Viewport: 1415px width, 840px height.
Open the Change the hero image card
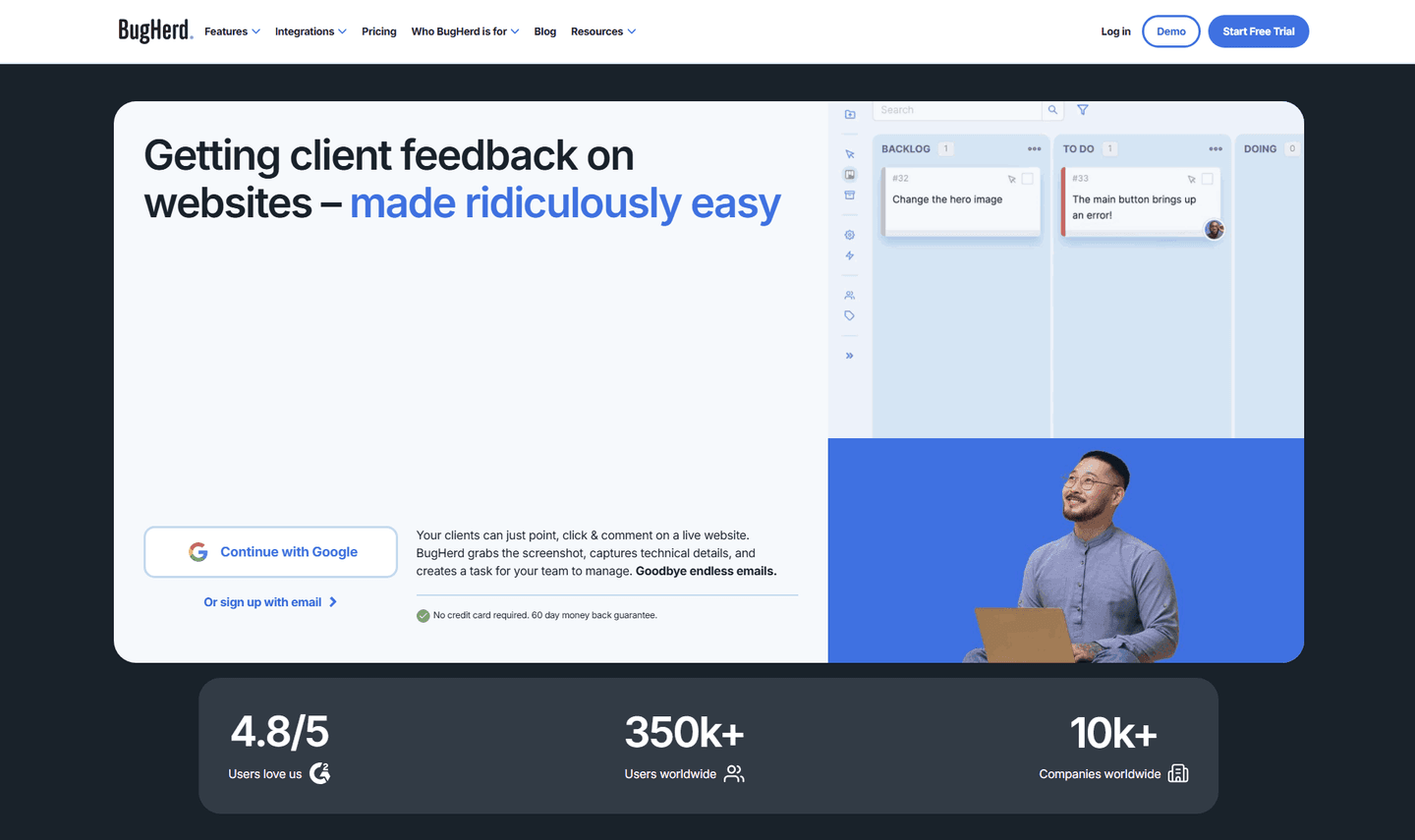962,201
